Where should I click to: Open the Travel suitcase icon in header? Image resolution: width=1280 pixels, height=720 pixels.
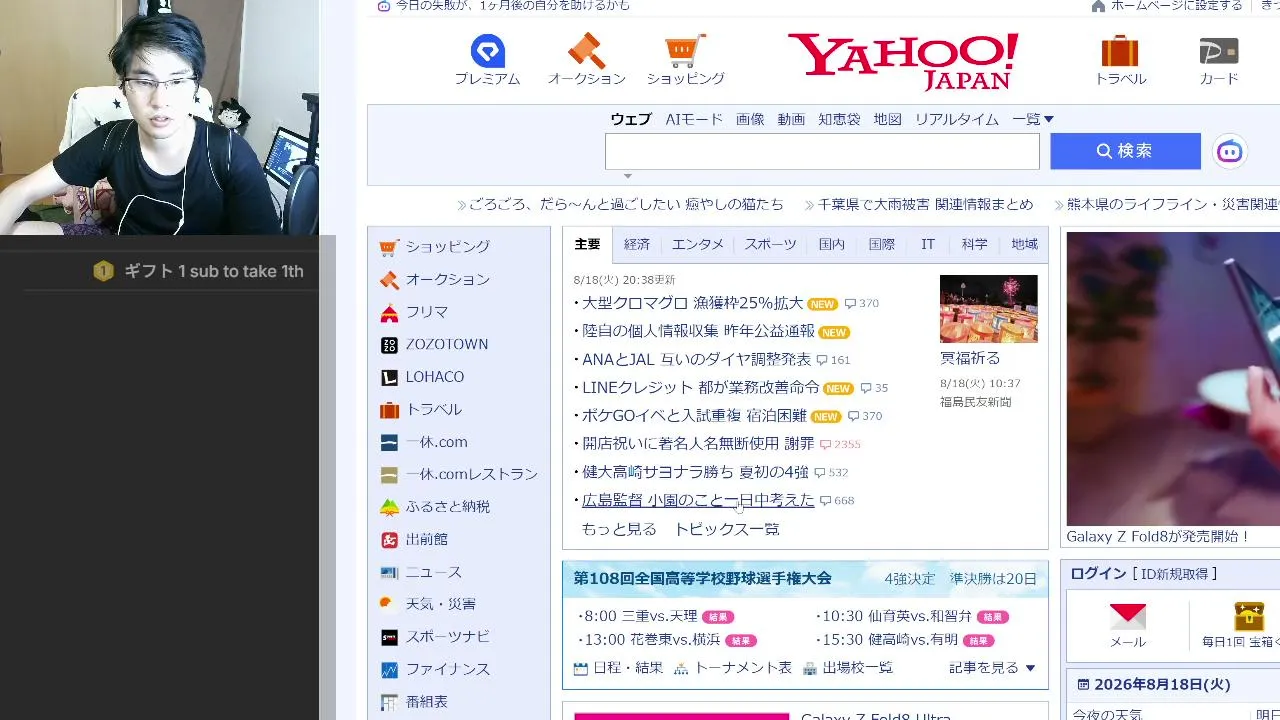1120,51
